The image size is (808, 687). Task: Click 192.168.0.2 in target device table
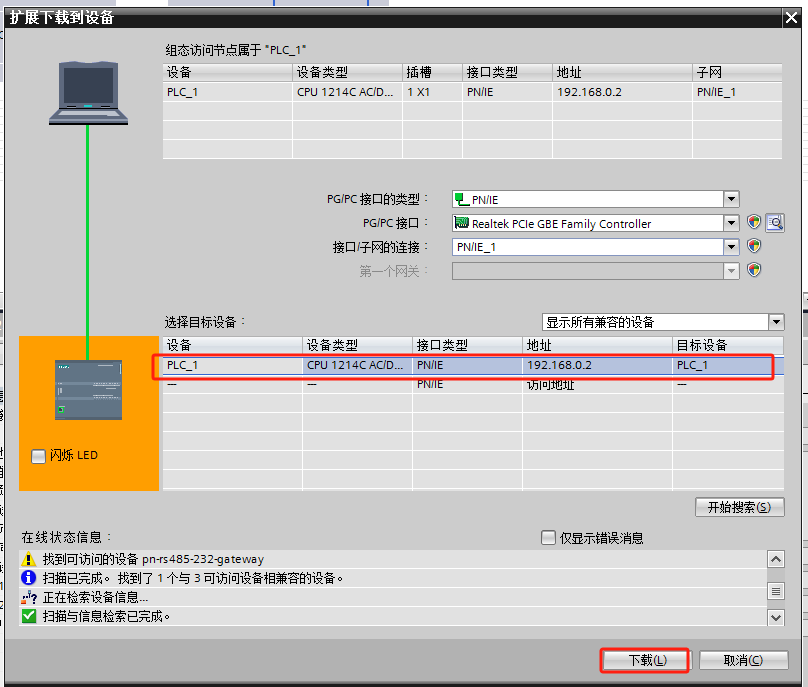point(559,365)
